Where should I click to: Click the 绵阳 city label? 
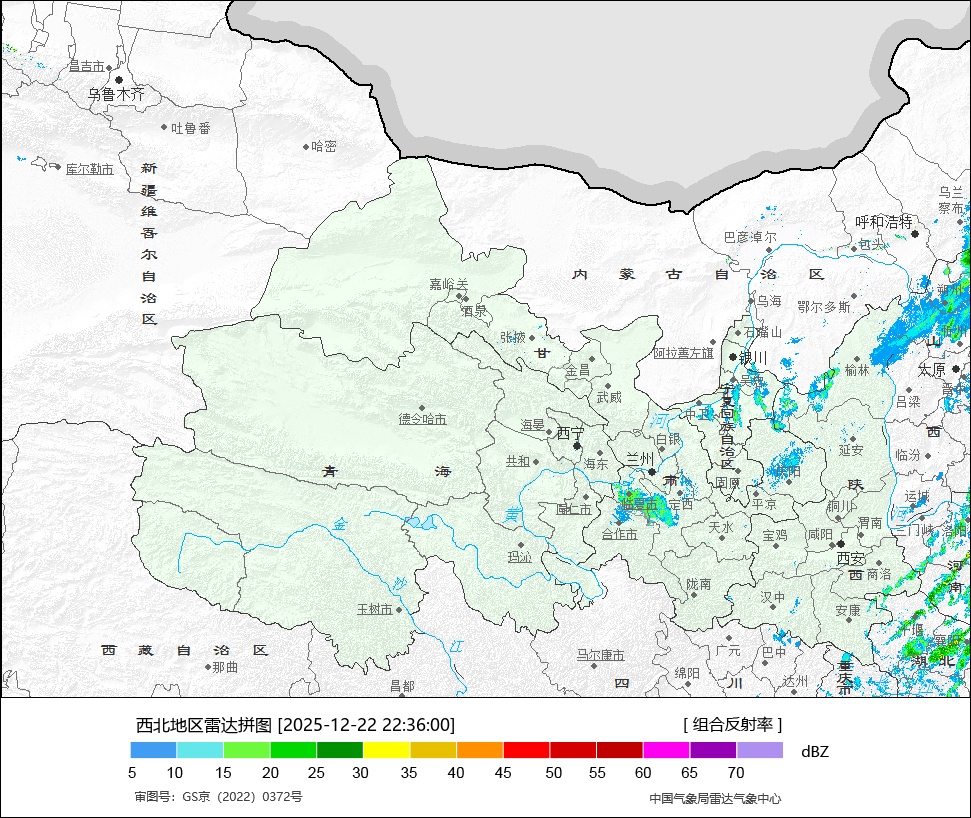click(687, 673)
